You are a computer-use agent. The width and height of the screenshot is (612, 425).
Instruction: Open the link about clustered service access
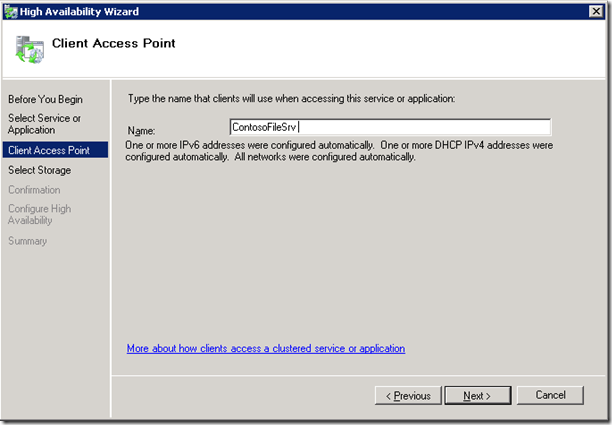(266, 348)
